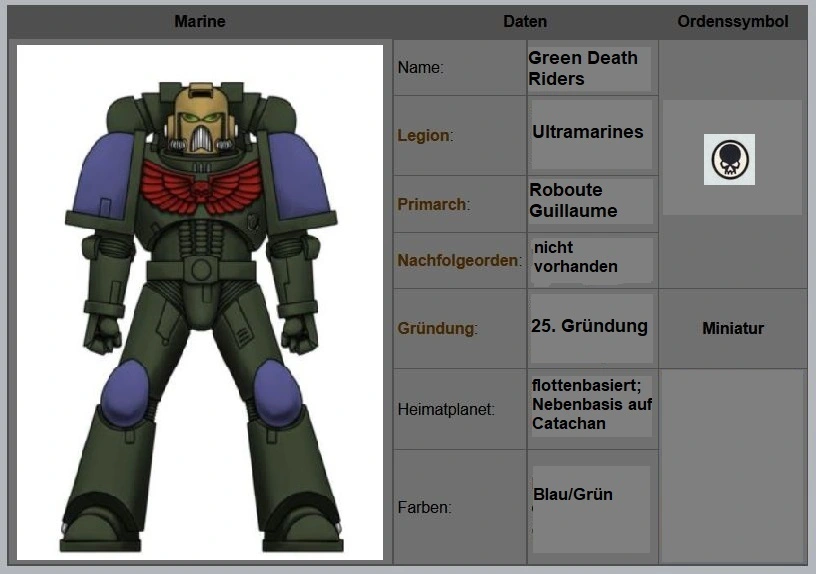Image resolution: width=816 pixels, height=574 pixels.
Task: Click the 'Farben:' row label
Action: coord(424,507)
